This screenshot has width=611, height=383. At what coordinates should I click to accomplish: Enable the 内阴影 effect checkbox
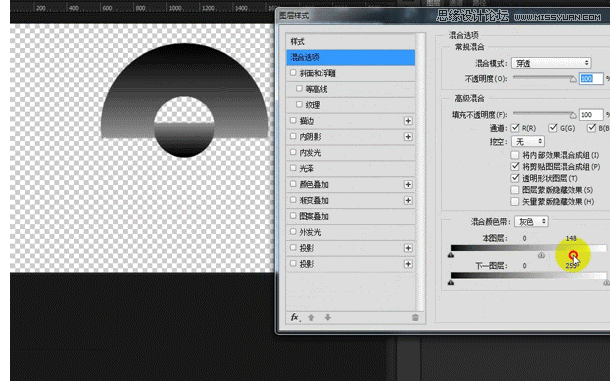click(x=293, y=136)
